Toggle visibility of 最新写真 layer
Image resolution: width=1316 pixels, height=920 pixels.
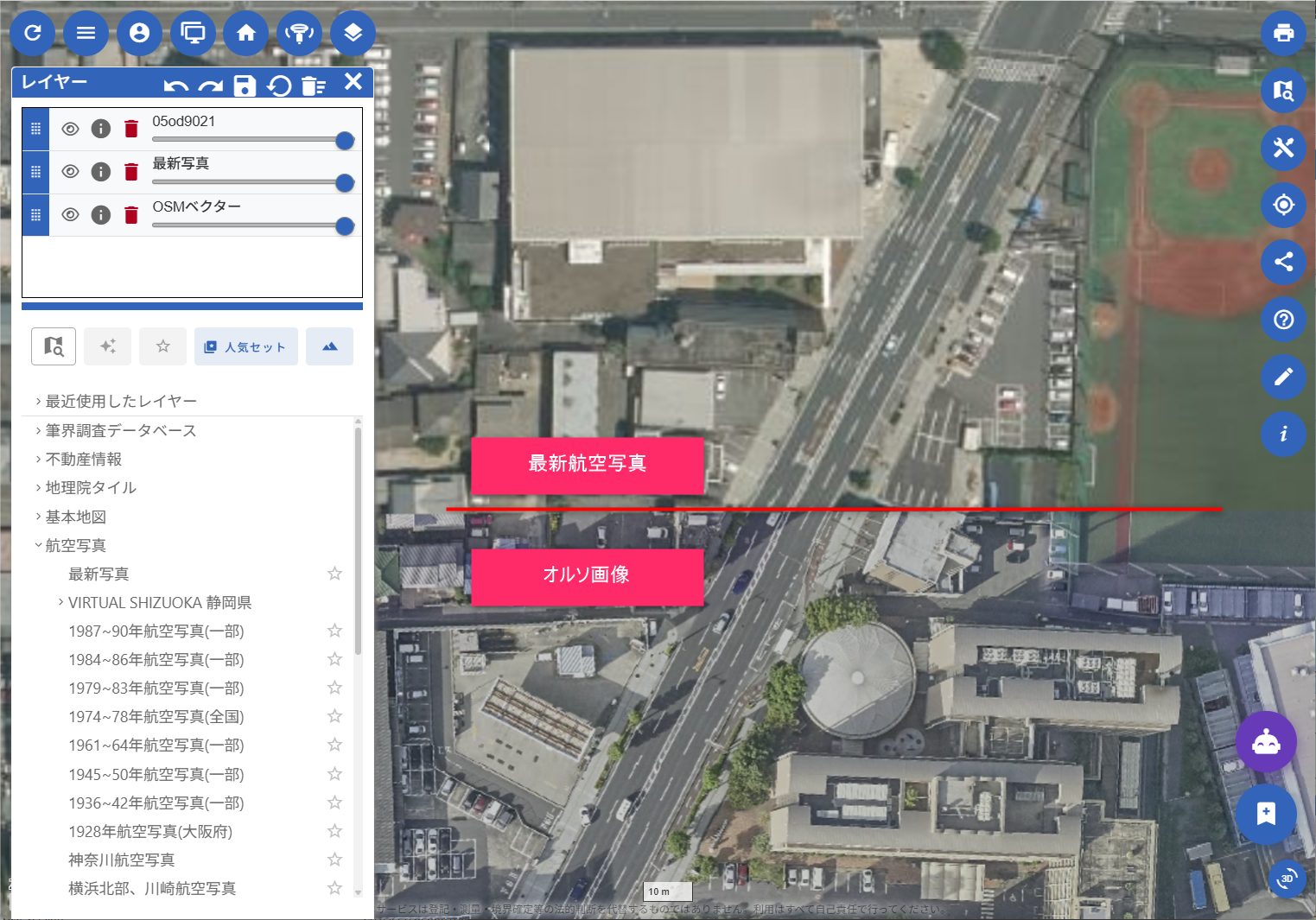[70, 172]
